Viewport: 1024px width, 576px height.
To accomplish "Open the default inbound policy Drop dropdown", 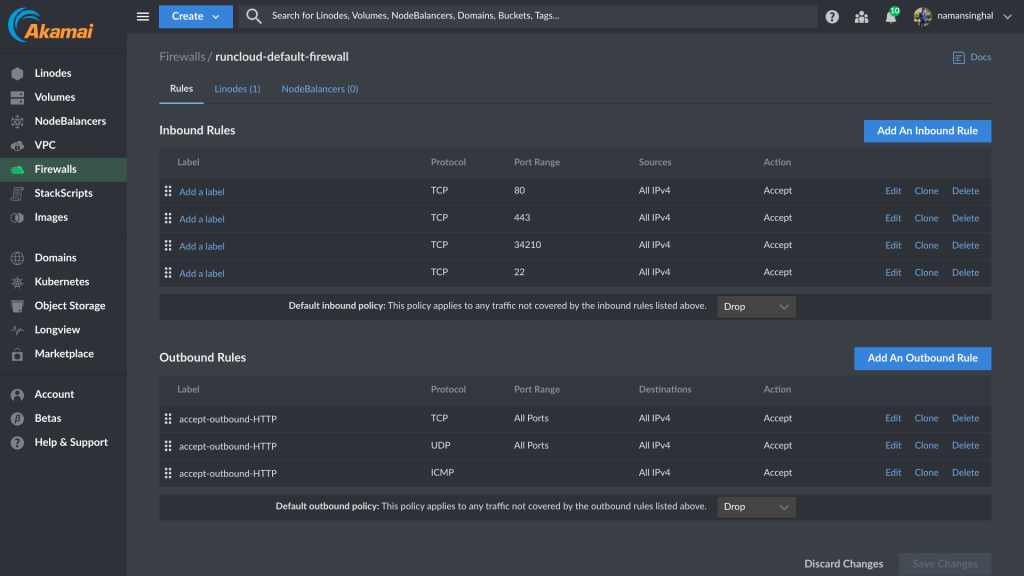I will point(756,307).
